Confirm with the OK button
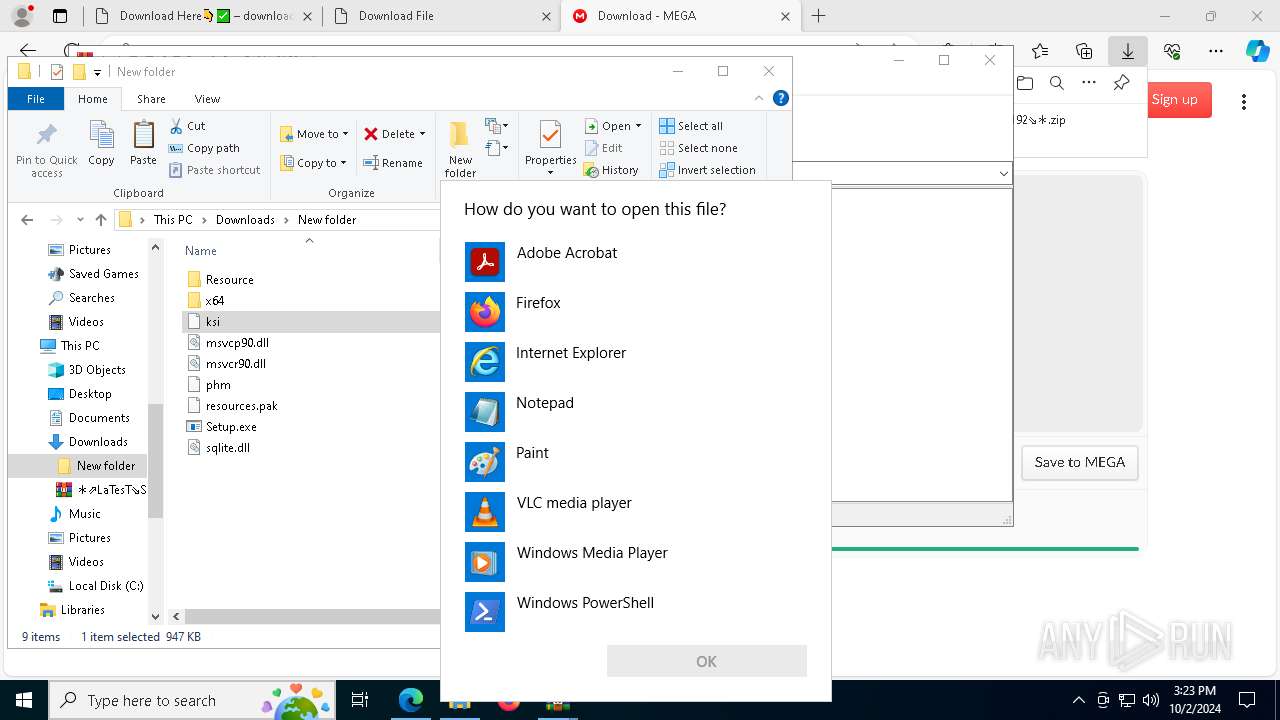Image resolution: width=1280 pixels, height=720 pixels. (706, 661)
